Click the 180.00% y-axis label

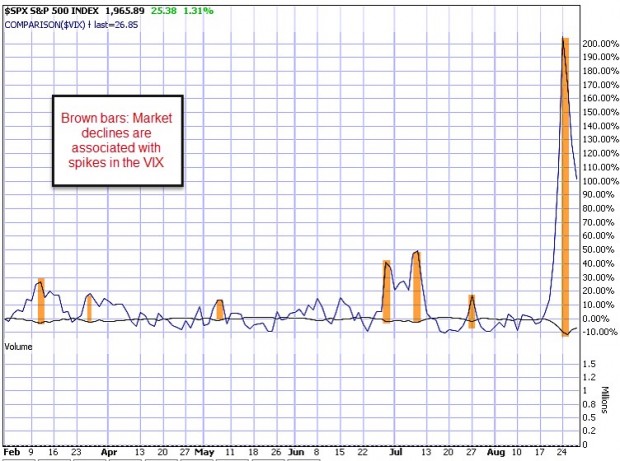tap(601, 71)
